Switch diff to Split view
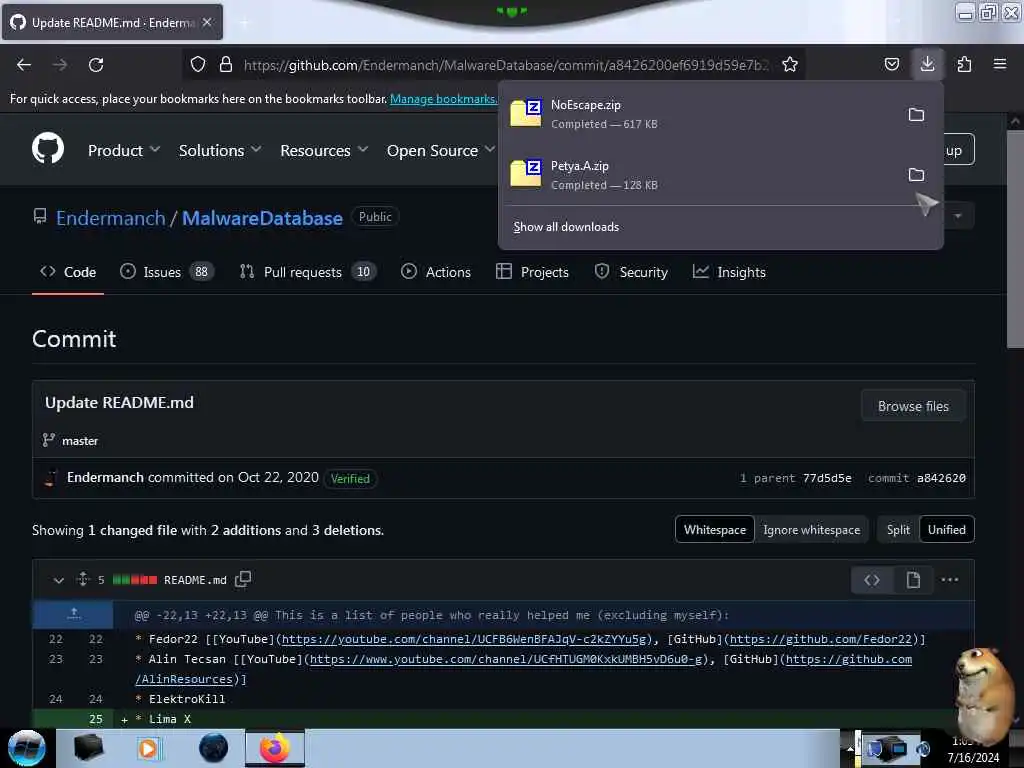 pos(898,530)
